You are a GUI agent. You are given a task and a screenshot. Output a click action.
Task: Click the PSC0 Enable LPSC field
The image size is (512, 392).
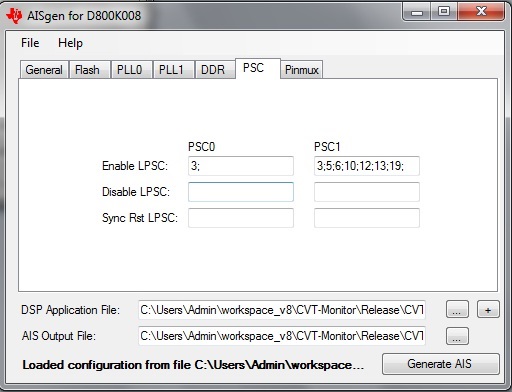241,166
